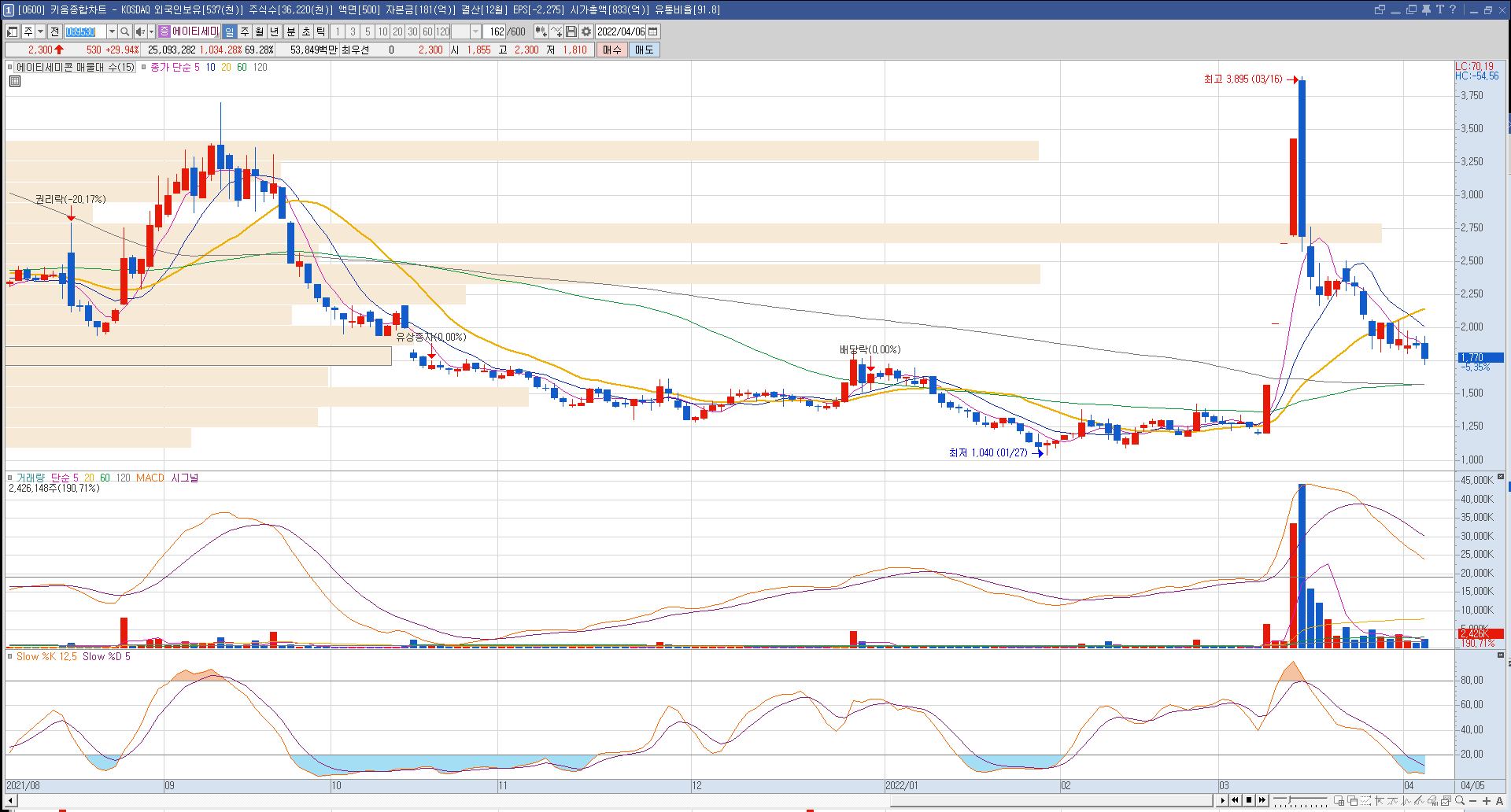Click the plus zoom-in icon at bottom
This screenshot has width=1511, height=812.
1487,801
